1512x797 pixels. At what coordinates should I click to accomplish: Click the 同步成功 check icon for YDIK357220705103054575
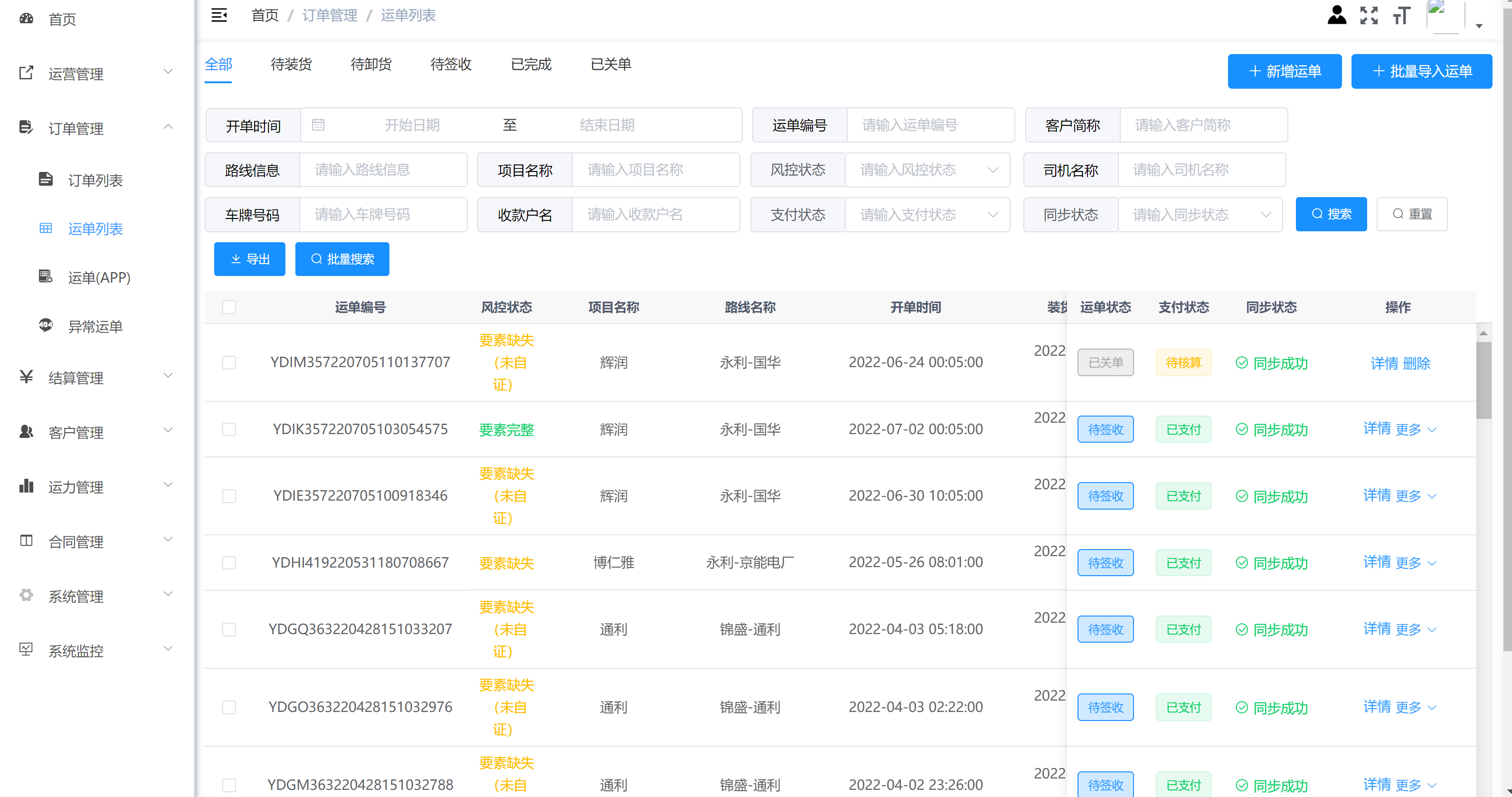[1241, 429]
